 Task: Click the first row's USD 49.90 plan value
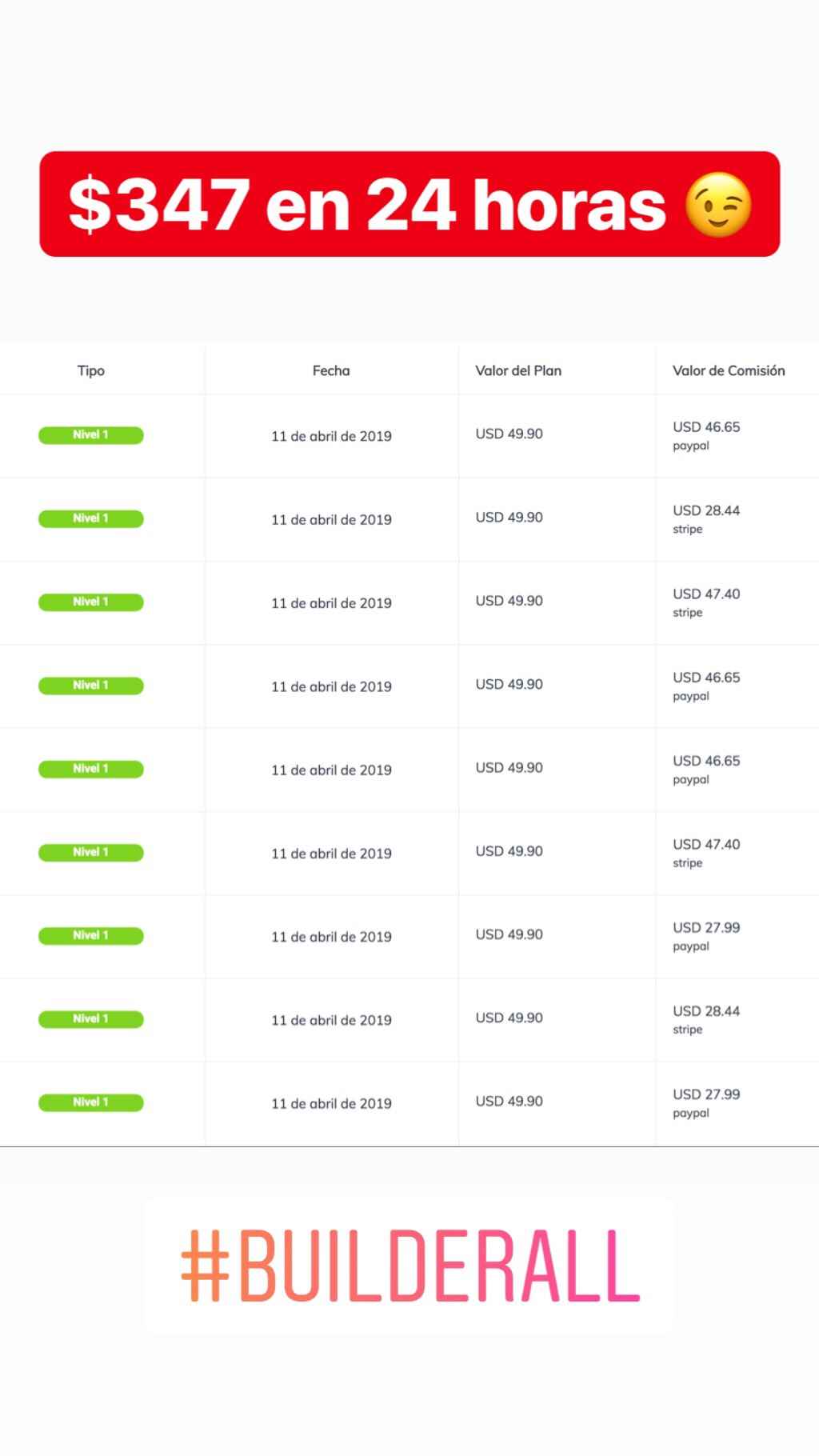coord(509,434)
